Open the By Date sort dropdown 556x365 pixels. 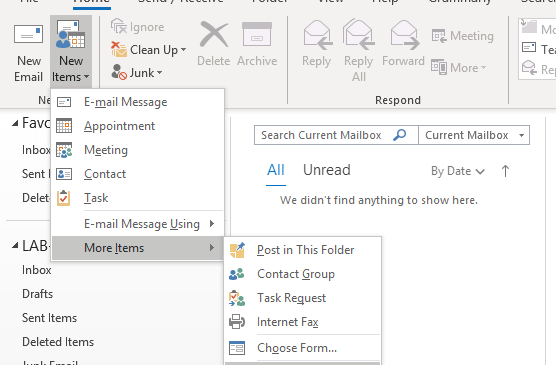(458, 171)
